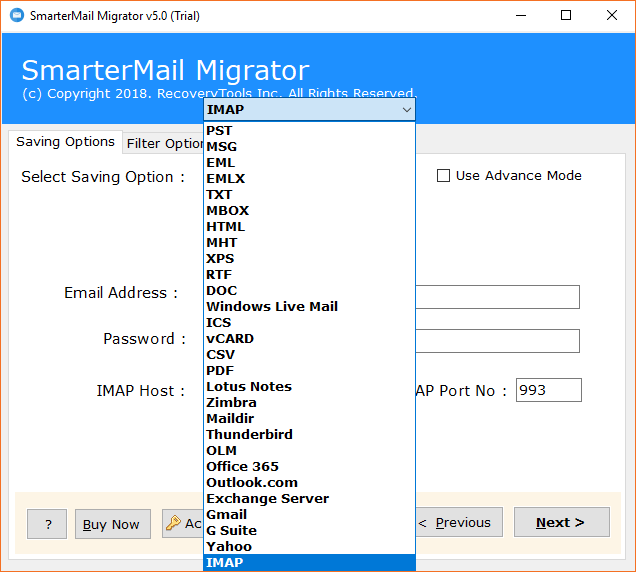636x572 pixels.
Task: Select Outlook.com saving option
Action: (x=309, y=482)
